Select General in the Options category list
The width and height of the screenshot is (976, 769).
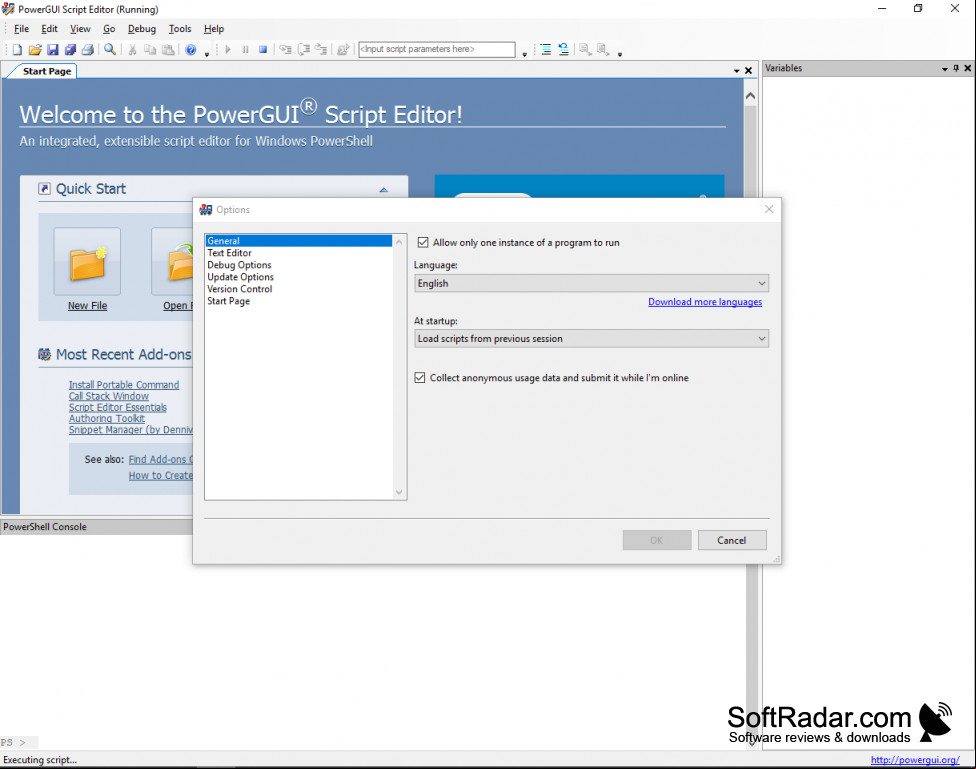pyautogui.click(x=299, y=241)
